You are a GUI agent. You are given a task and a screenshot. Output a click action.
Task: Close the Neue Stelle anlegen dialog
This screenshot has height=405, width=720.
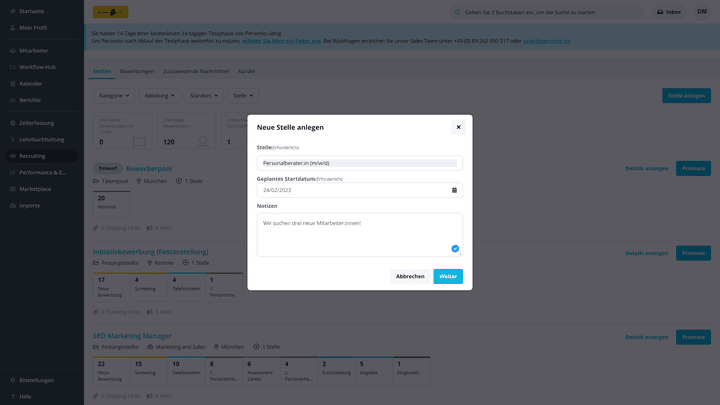click(x=458, y=127)
